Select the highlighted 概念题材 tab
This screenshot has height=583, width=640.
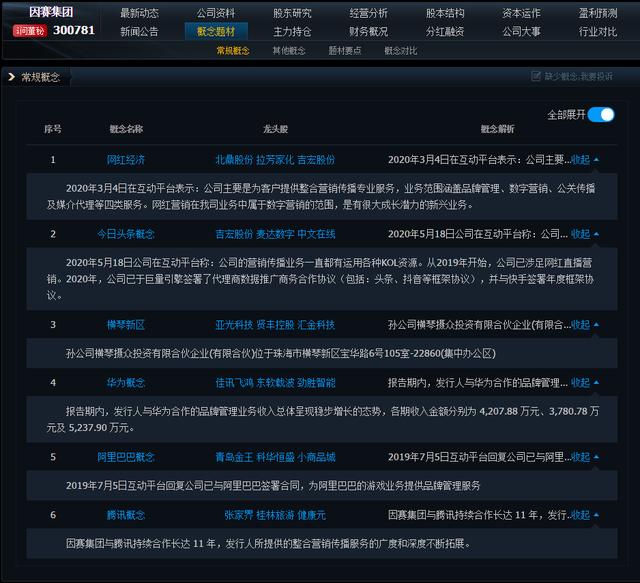pyautogui.click(x=216, y=31)
